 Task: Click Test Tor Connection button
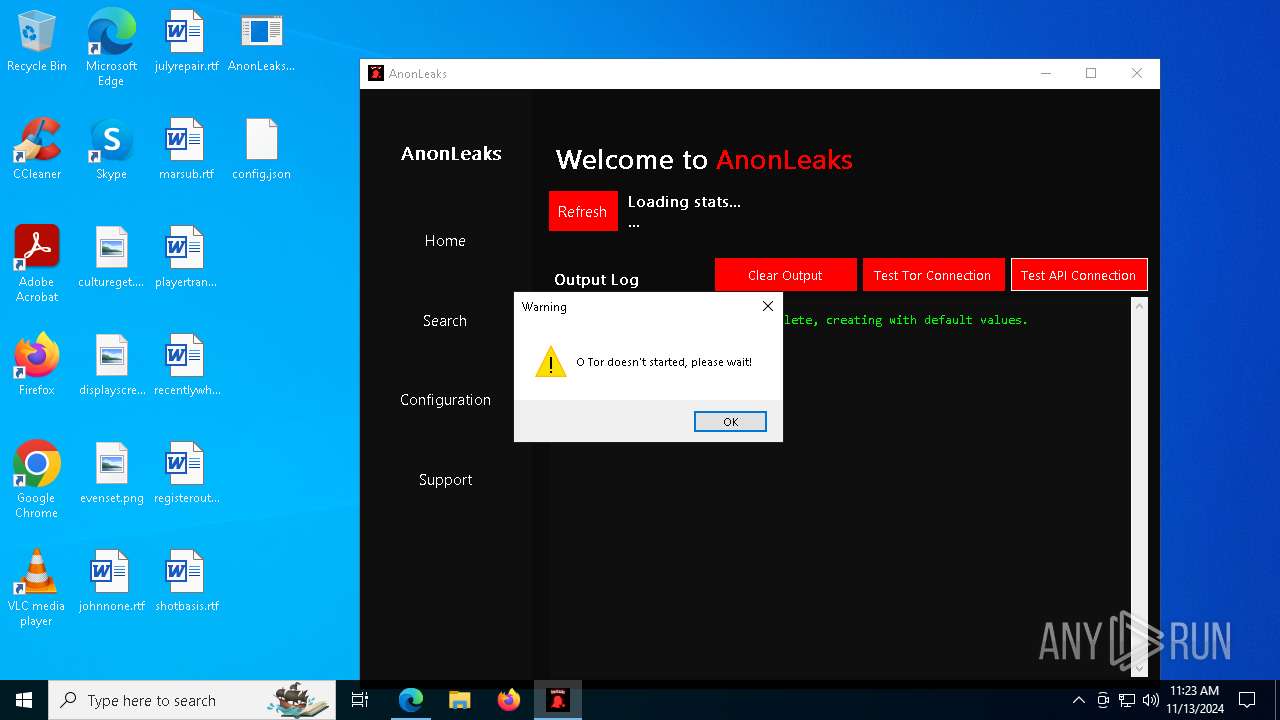pos(932,275)
